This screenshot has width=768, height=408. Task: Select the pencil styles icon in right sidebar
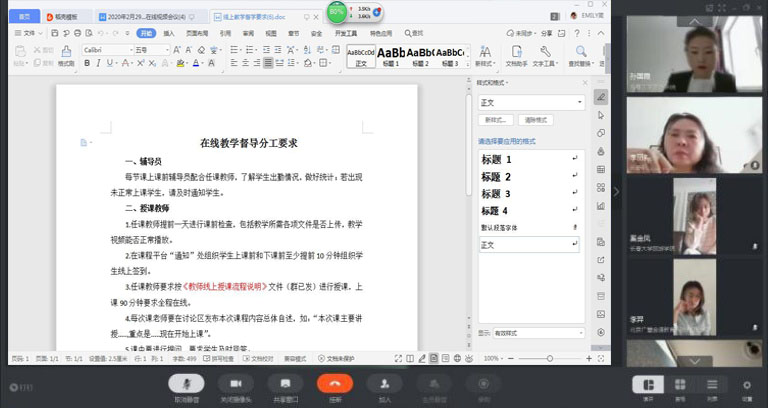click(x=602, y=97)
